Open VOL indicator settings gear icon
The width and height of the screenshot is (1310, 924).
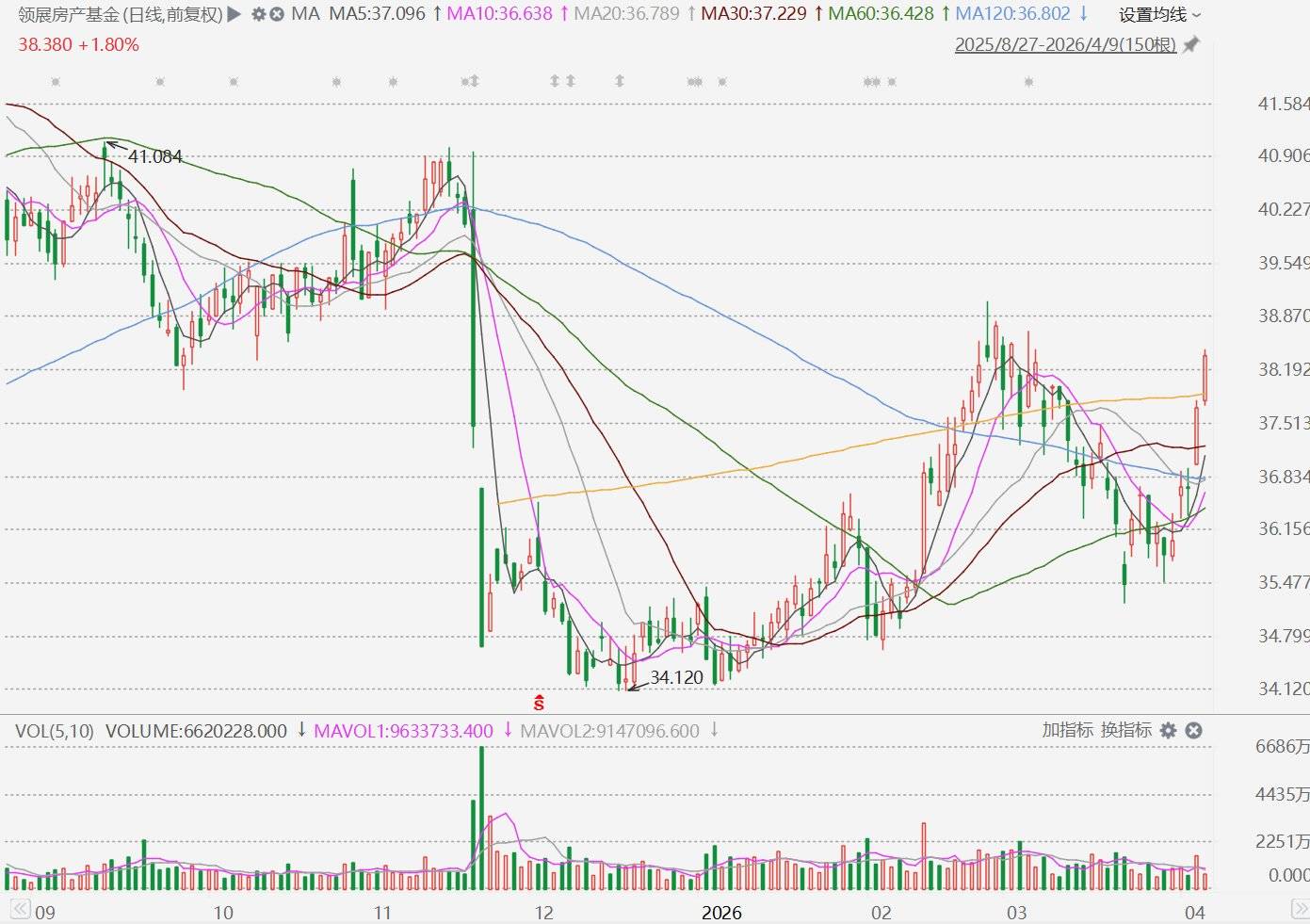pyautogui.click(x=1169, y=730)
